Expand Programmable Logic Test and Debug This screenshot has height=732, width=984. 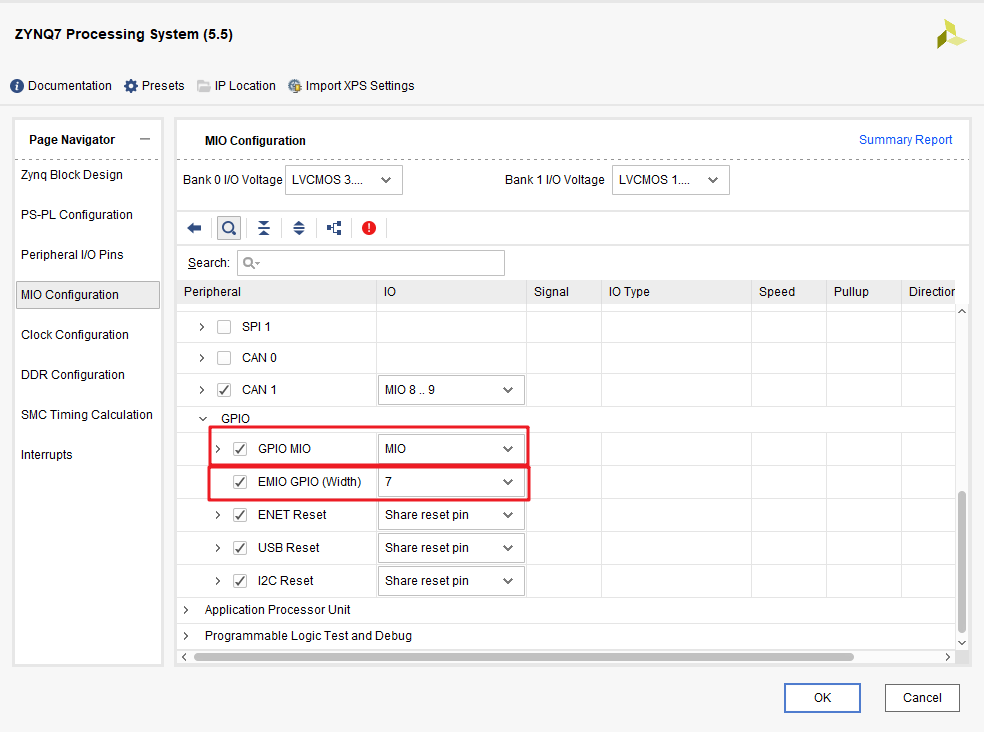[x=186, y=636]
